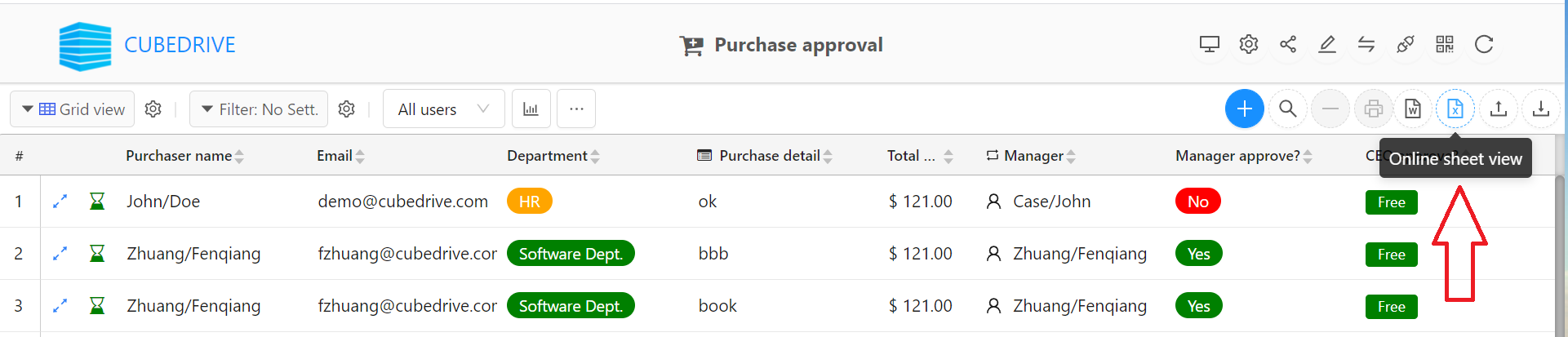
Task: Click the search magnifier icon
Action: (x=1287, y=109)
